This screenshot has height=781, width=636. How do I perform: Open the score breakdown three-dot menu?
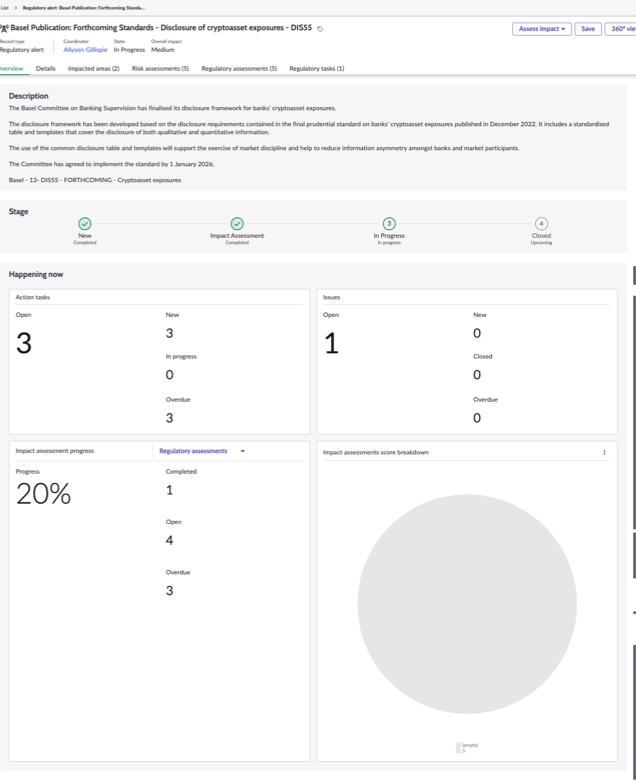[x=604, y=452]
